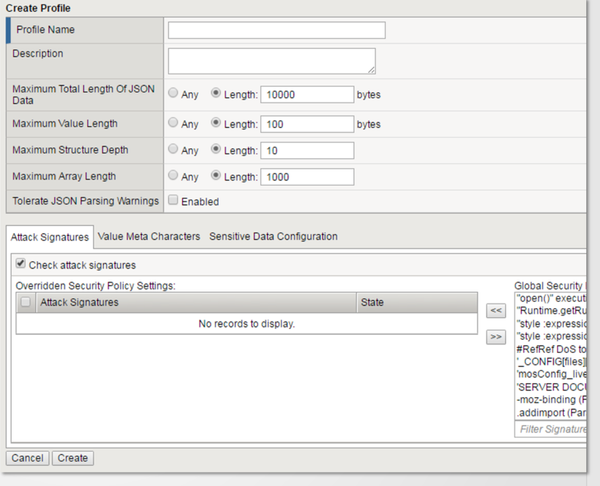This screenshot has width=600, height=486.
Task: Select Any for Maximum Structure Depth
Action: click(x=174, y=151)
